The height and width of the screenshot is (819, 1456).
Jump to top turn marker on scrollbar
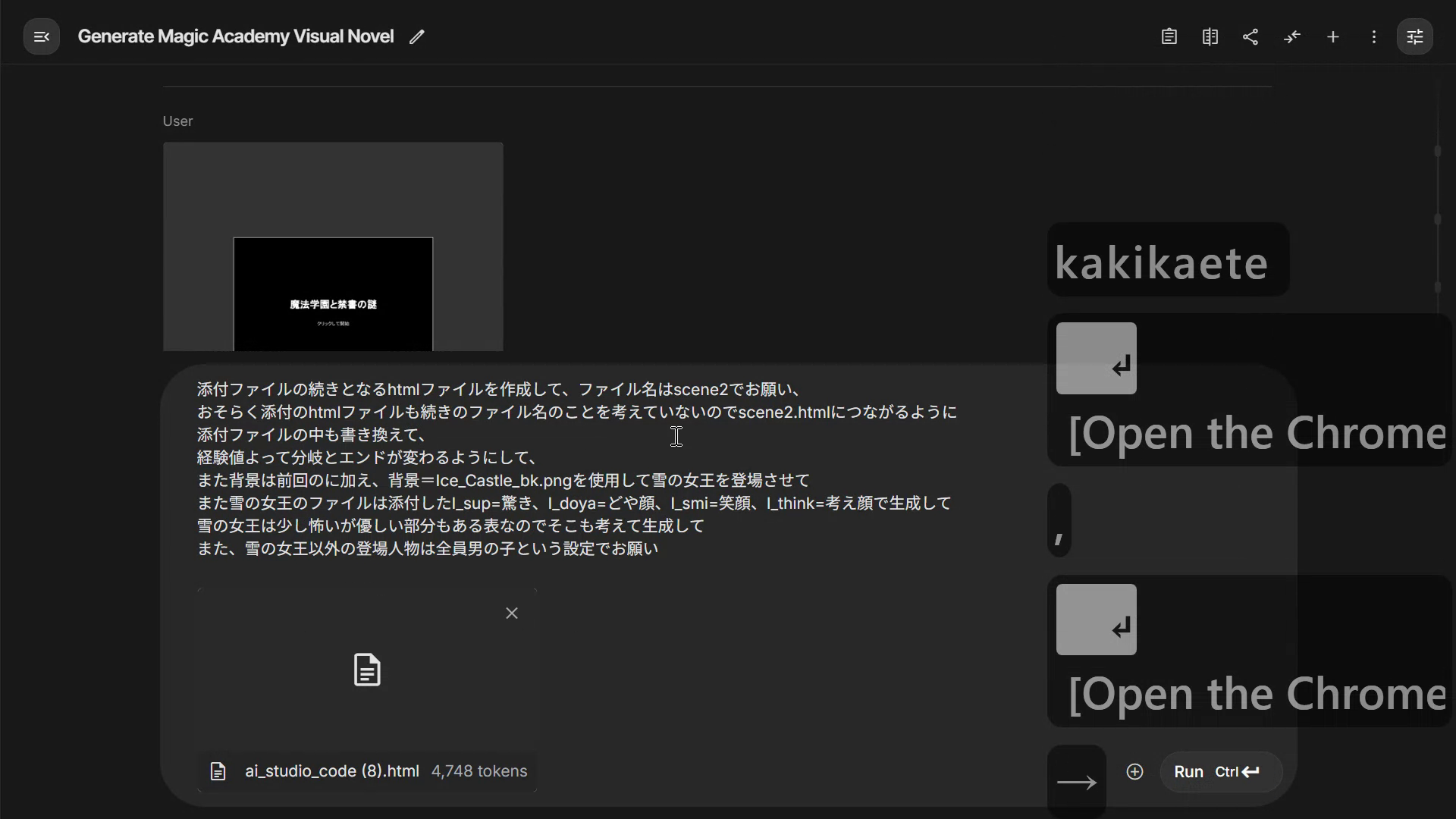coord(1437,151)
